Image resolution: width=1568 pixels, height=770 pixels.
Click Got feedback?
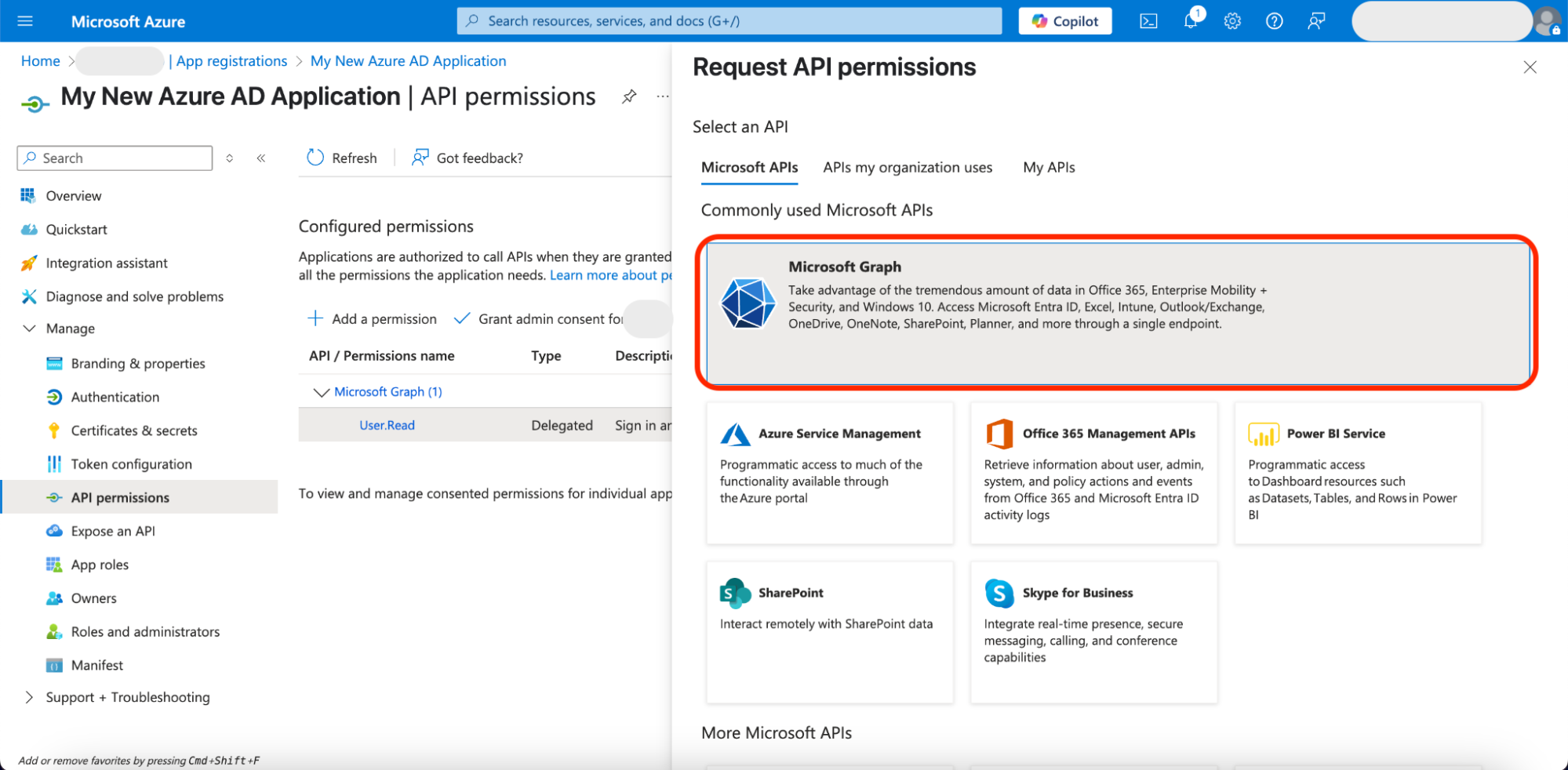click(x=467, y=158)
